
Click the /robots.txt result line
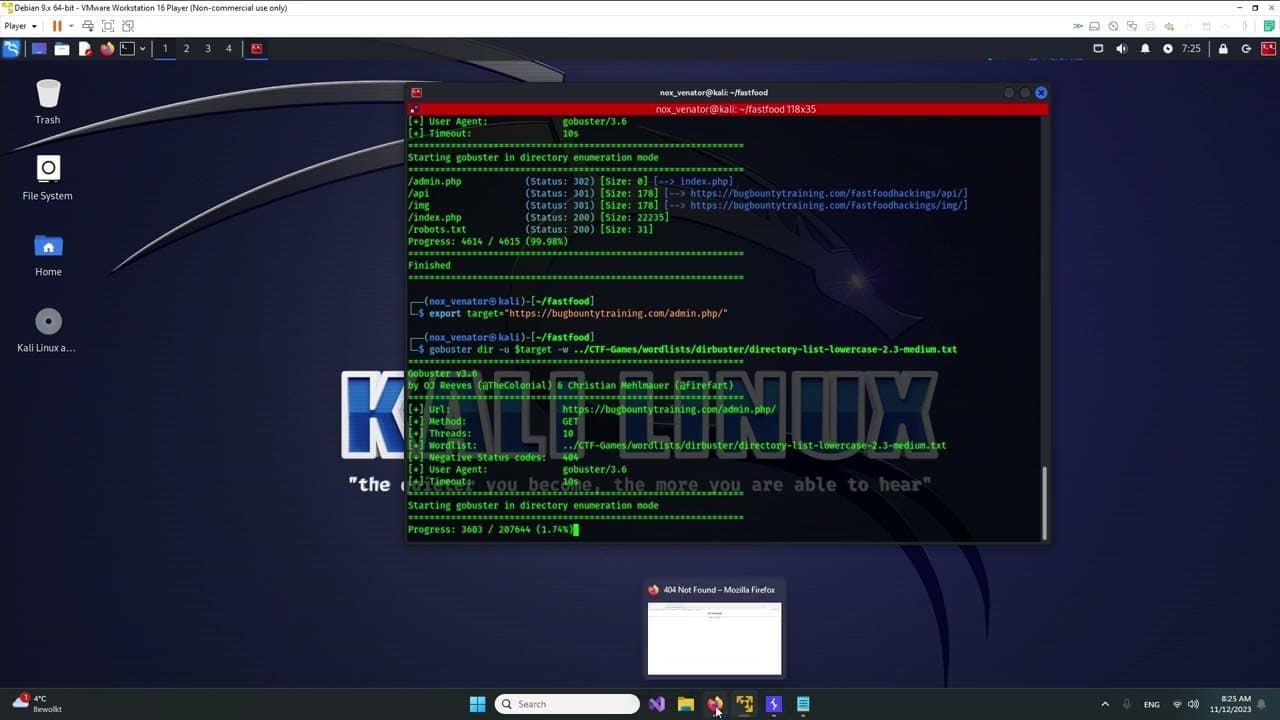530,229
